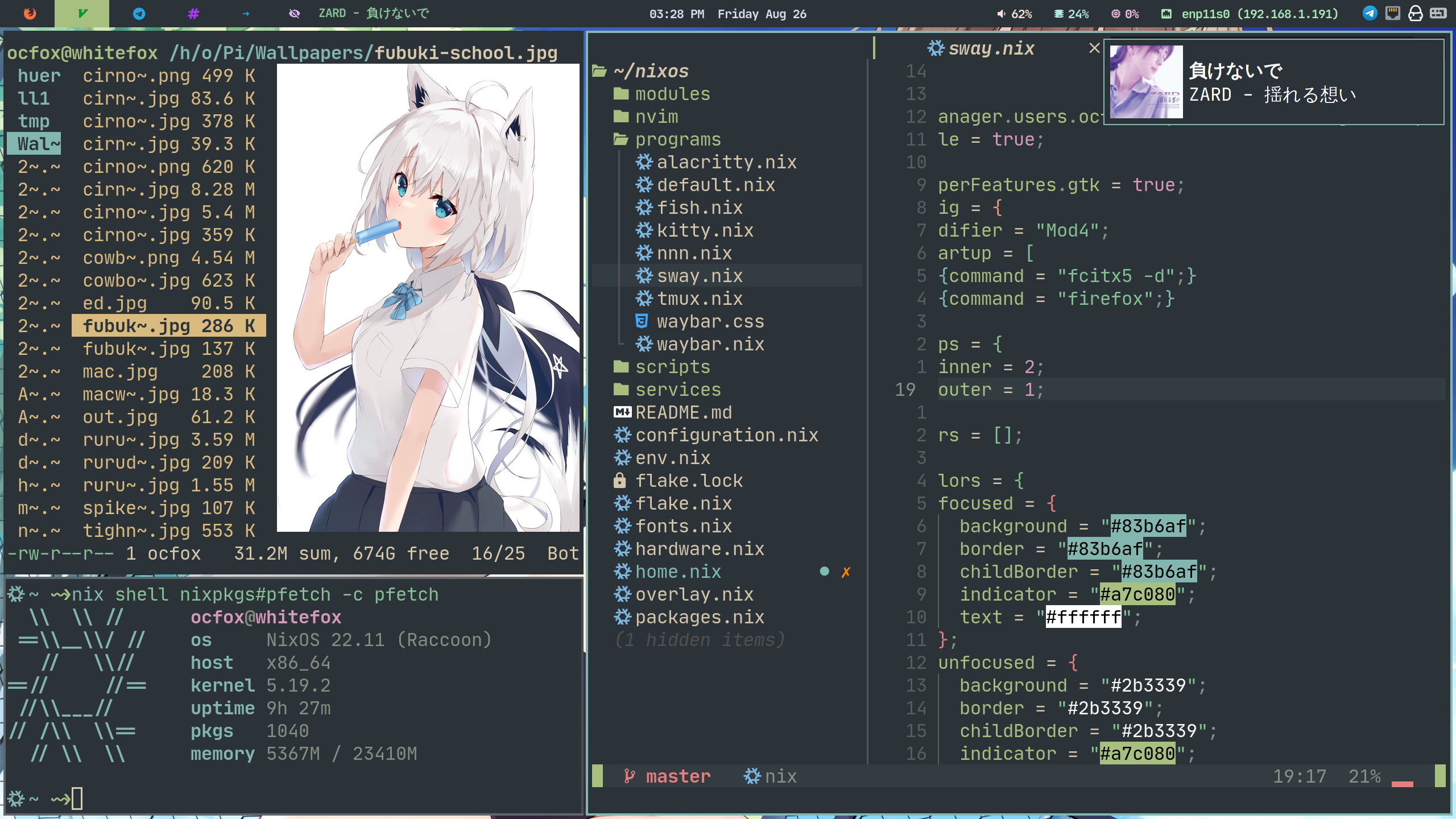Click the fox girl image preview in ranger
Image resolution: width=1456 pixels, height=819 pixels.
(x=428, y=297)
